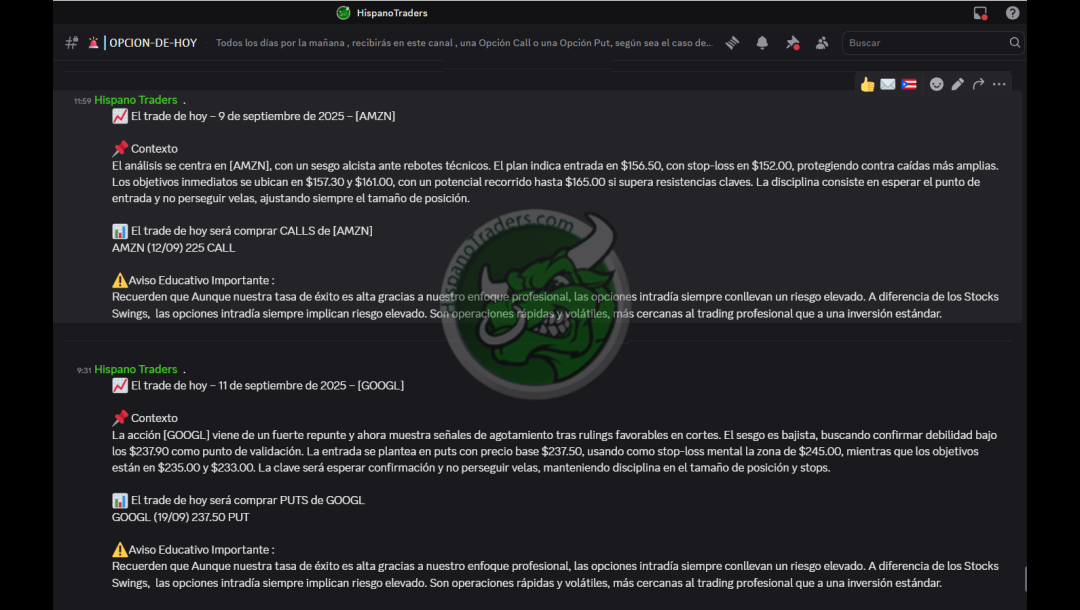The height and width of the screenshot is (610, 1080).
Task: Click 'GOOGL (19/09) 237.50 PUT' line
Action: point(180,517)
